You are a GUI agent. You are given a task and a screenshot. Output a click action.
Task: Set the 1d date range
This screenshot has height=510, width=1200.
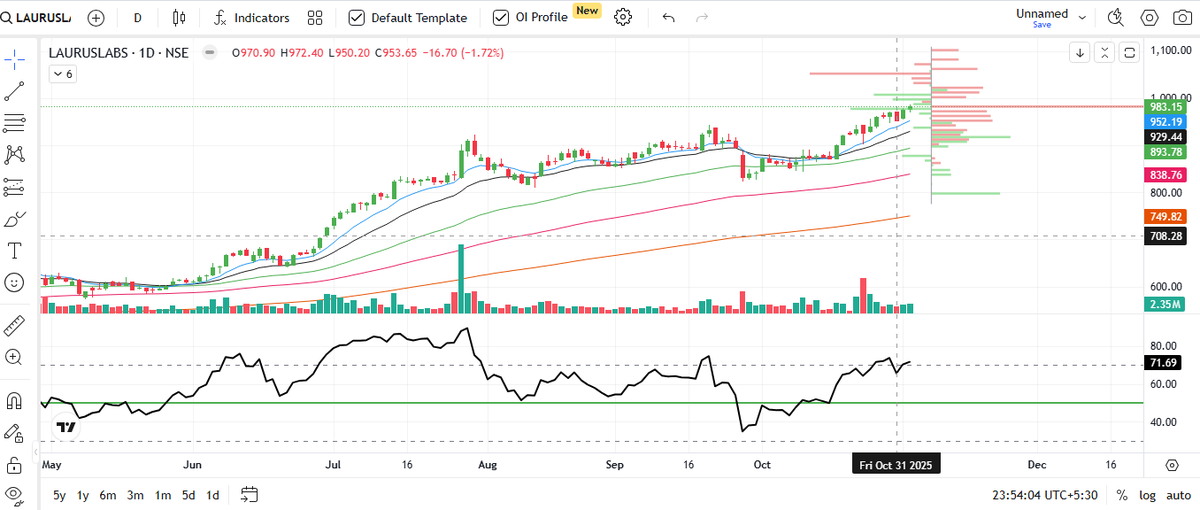pos(213,495)
